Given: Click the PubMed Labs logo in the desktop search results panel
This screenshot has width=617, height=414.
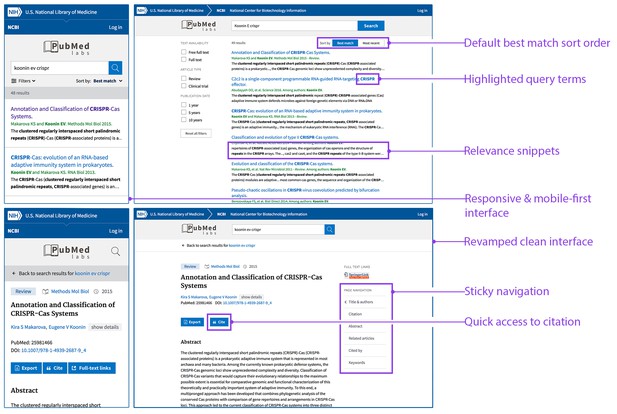Looking at the screenshot, I should pos(199,26).
